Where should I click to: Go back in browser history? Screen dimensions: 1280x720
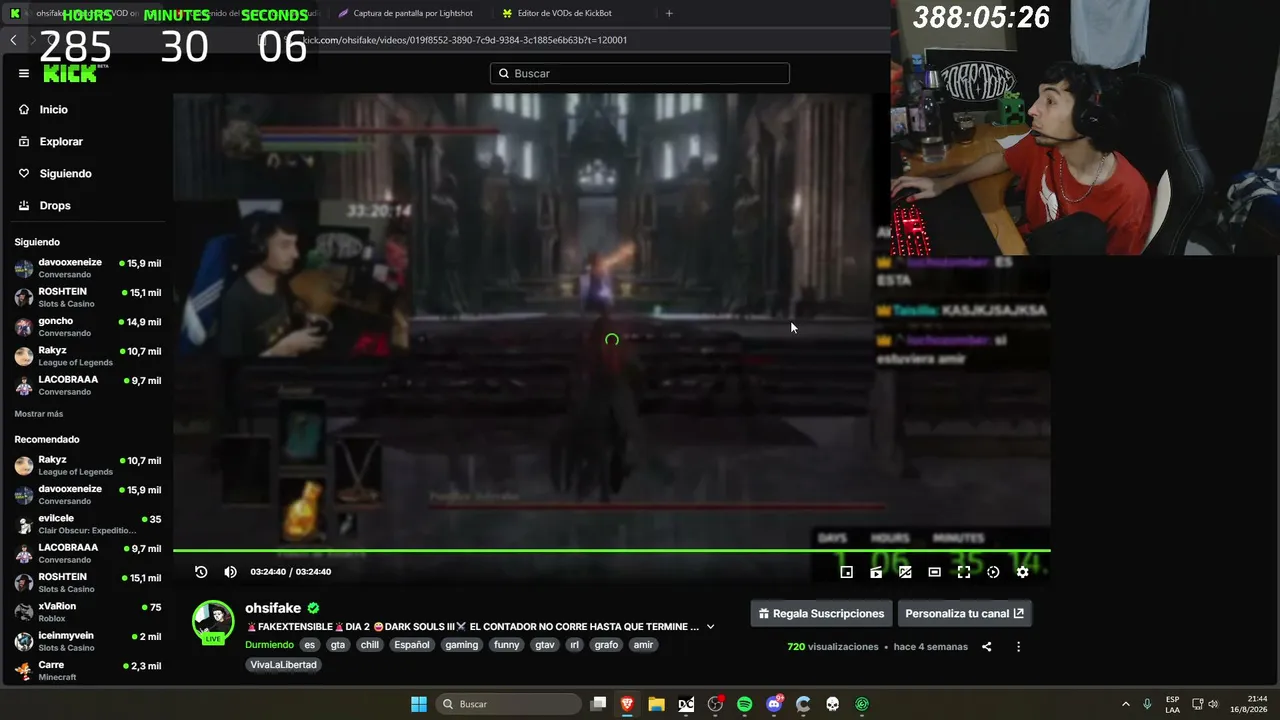click(13, 40)
